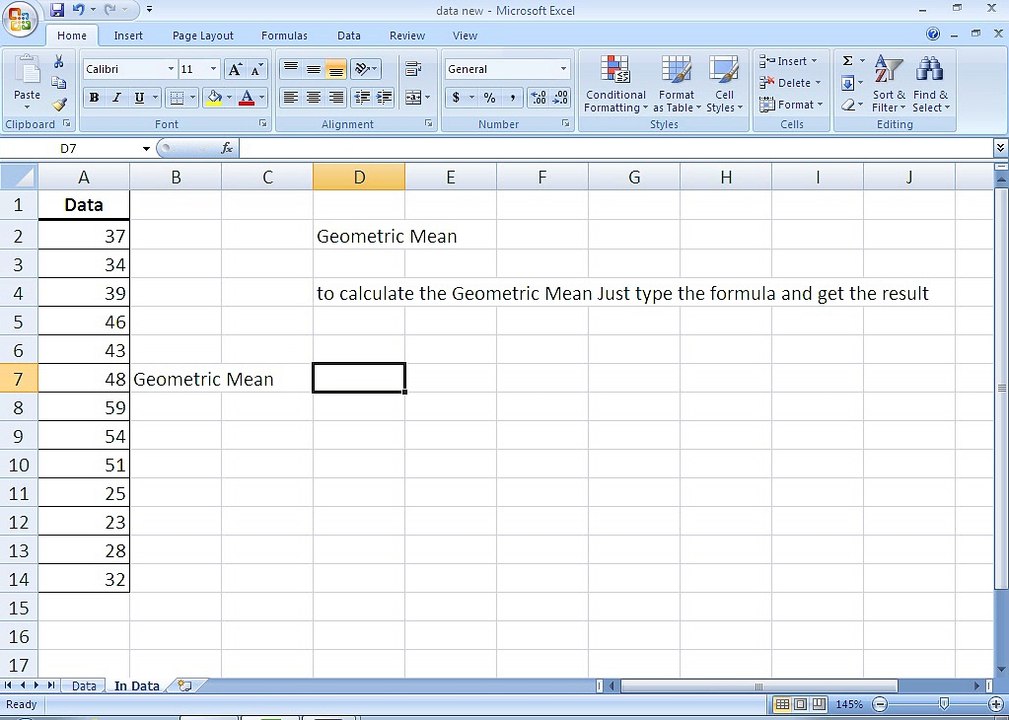Open Microsoft Excel Help question mark
Screen dimensions: 1009x720
point(933,35)
